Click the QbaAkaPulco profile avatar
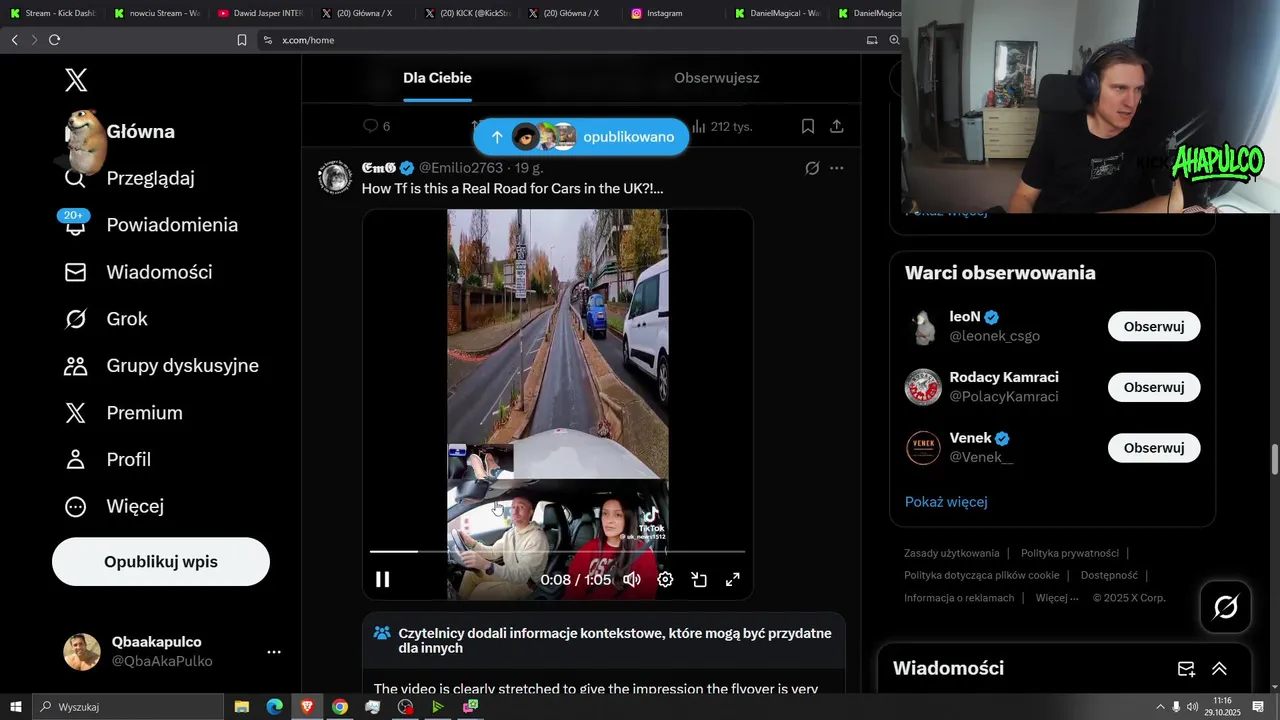1280x720 pixels. pos(82,652)
